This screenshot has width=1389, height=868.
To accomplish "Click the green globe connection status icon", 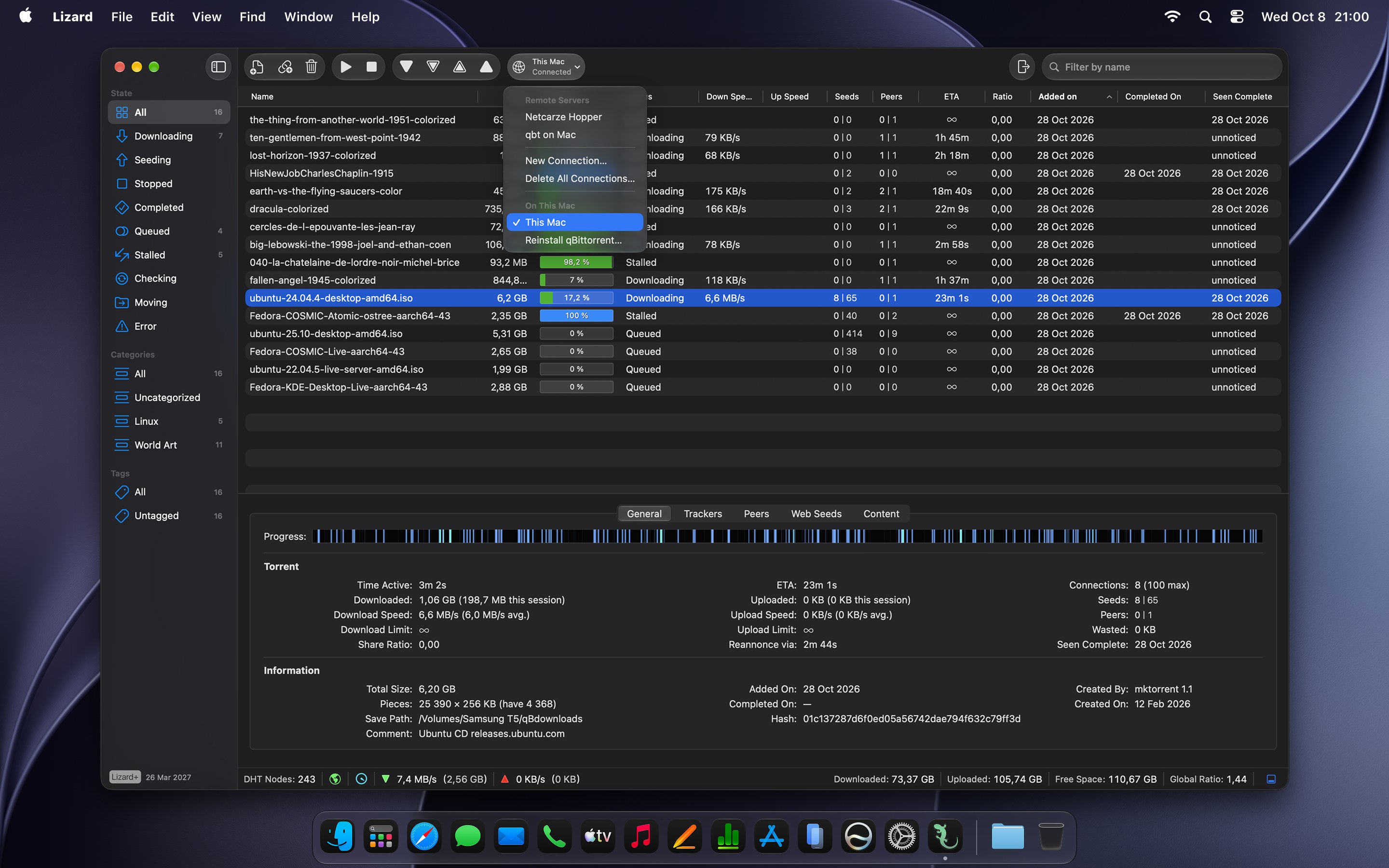I will coord(335,779).
